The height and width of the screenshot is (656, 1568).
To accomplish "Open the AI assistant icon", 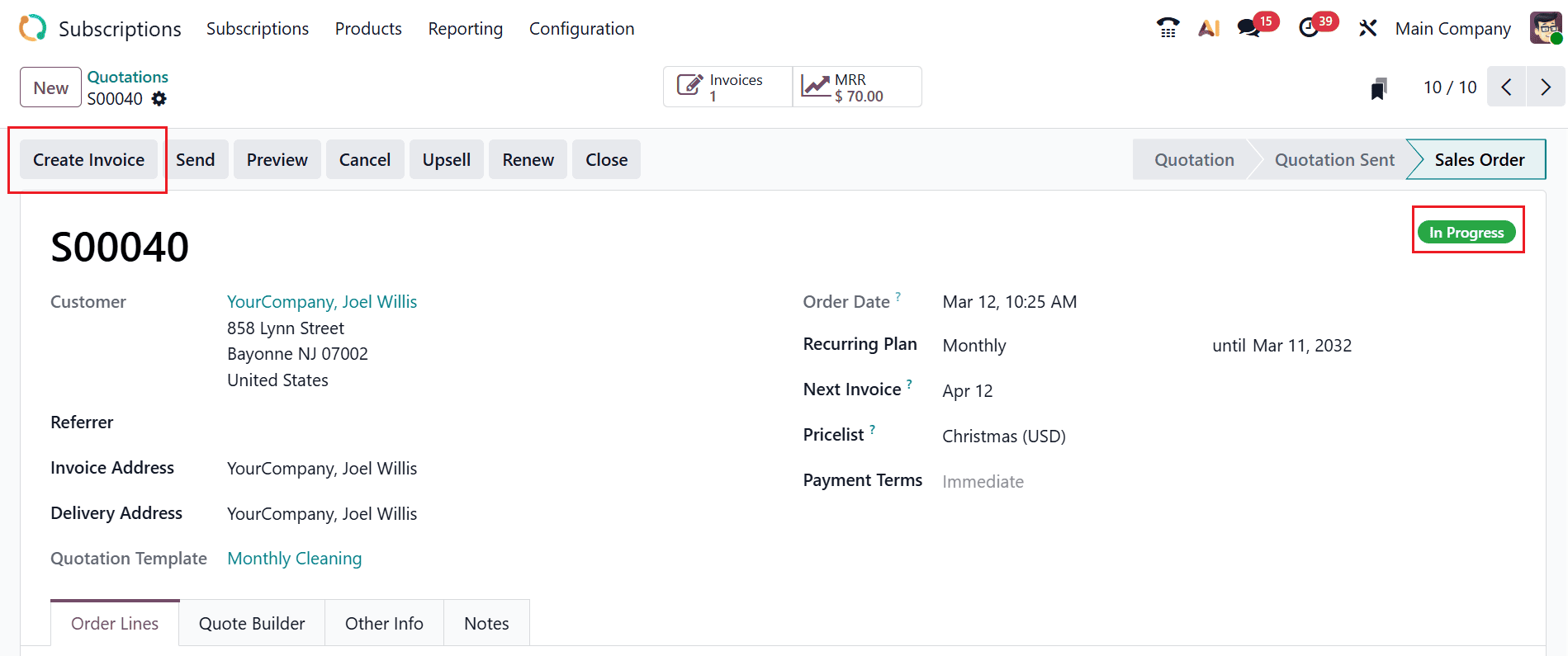I will click(1209, 28).
